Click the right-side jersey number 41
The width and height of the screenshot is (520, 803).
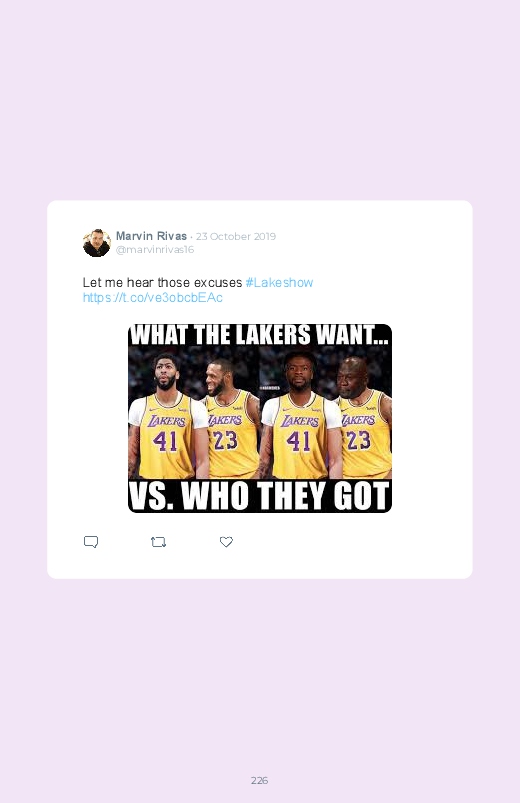pos(298,441)
